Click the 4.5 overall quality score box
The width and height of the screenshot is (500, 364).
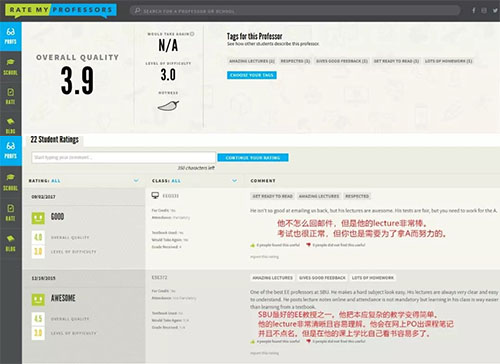click(38, 318)
